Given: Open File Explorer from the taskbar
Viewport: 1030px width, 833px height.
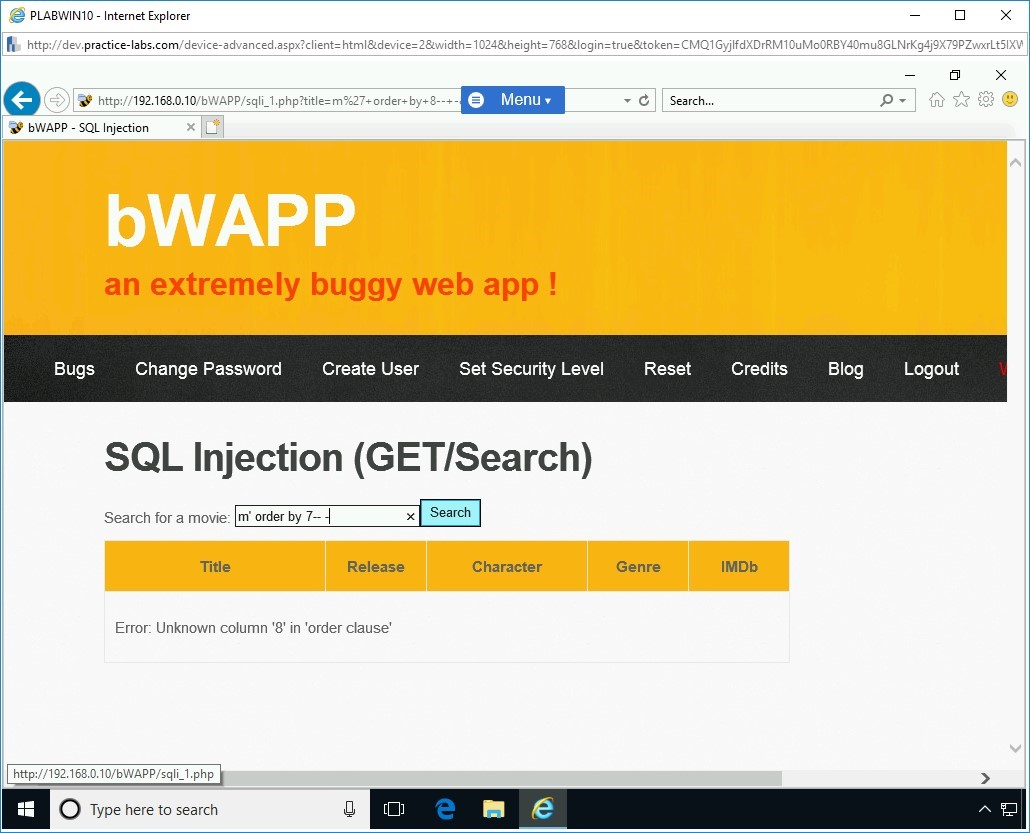Looking at the screenshot, I should coord(493,809).
